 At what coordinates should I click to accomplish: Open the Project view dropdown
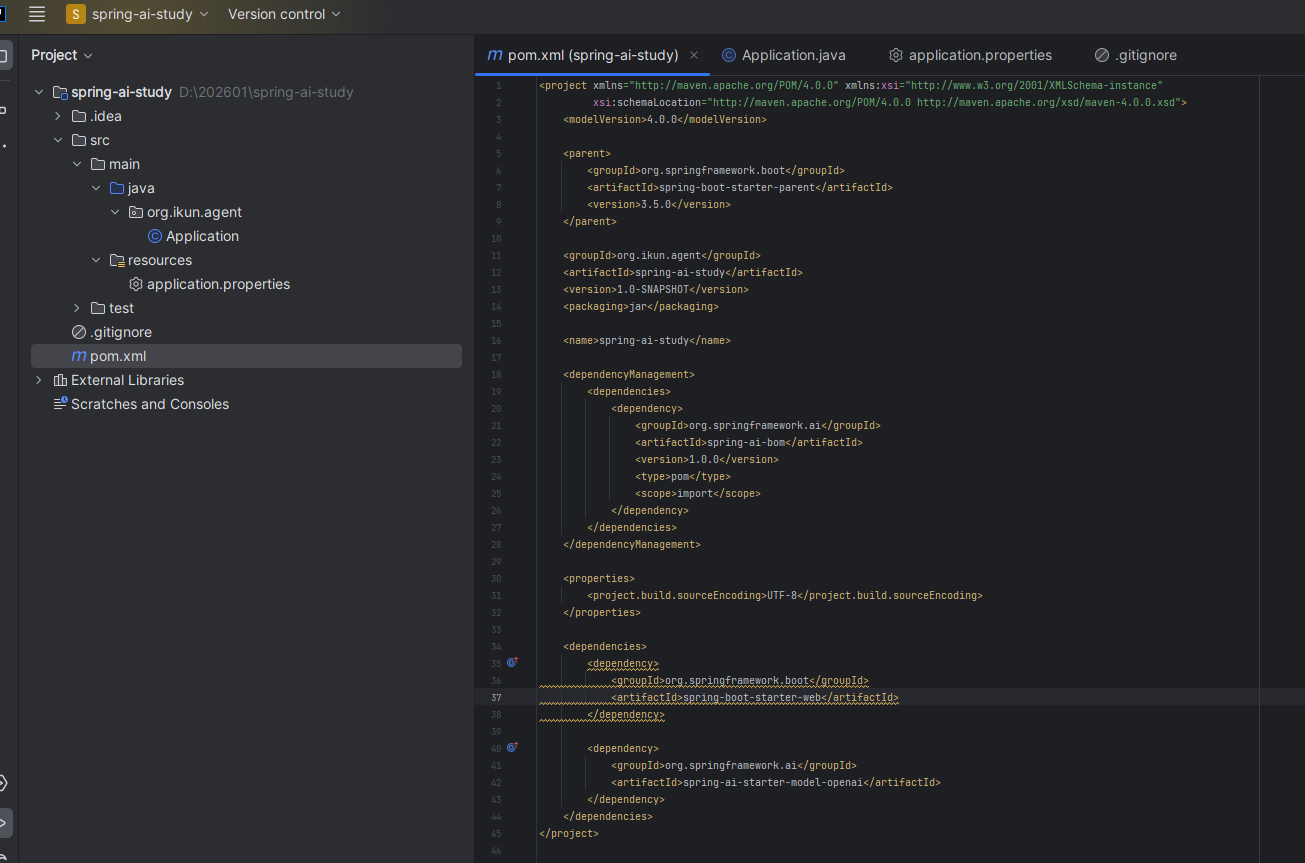click(62, 55)
